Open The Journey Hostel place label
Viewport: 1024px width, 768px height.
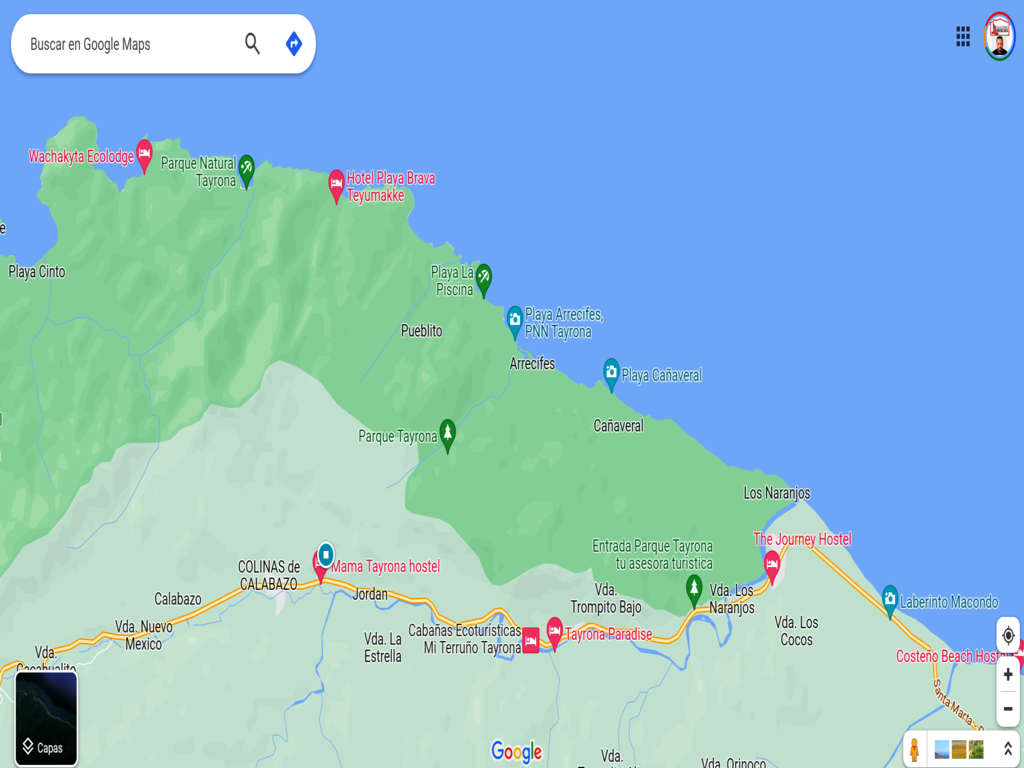point(802,540)
